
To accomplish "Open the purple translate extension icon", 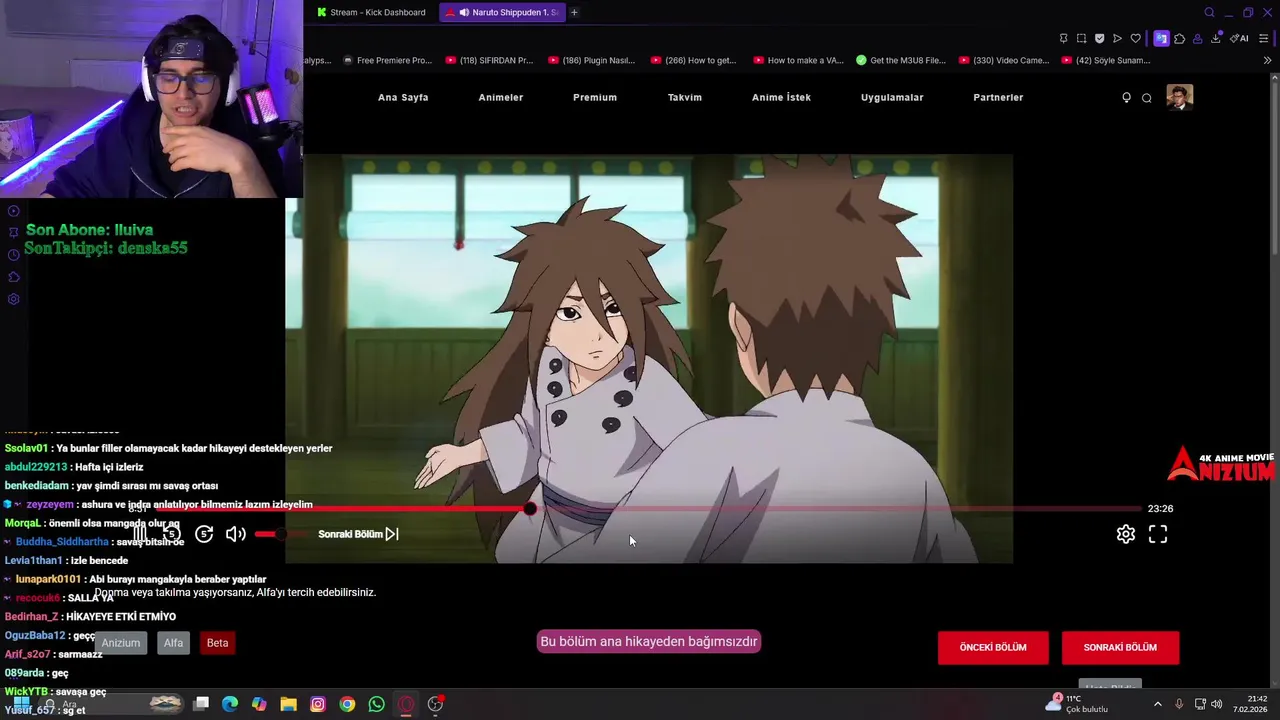I will 1161,38.
